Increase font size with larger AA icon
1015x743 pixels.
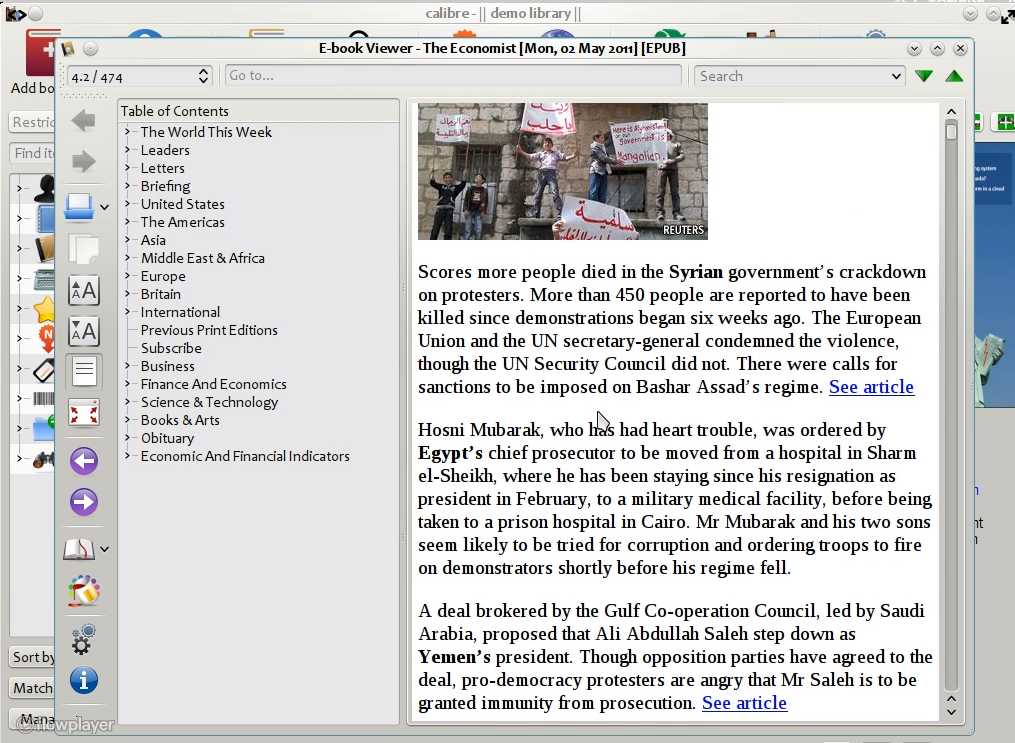[84, 291]
